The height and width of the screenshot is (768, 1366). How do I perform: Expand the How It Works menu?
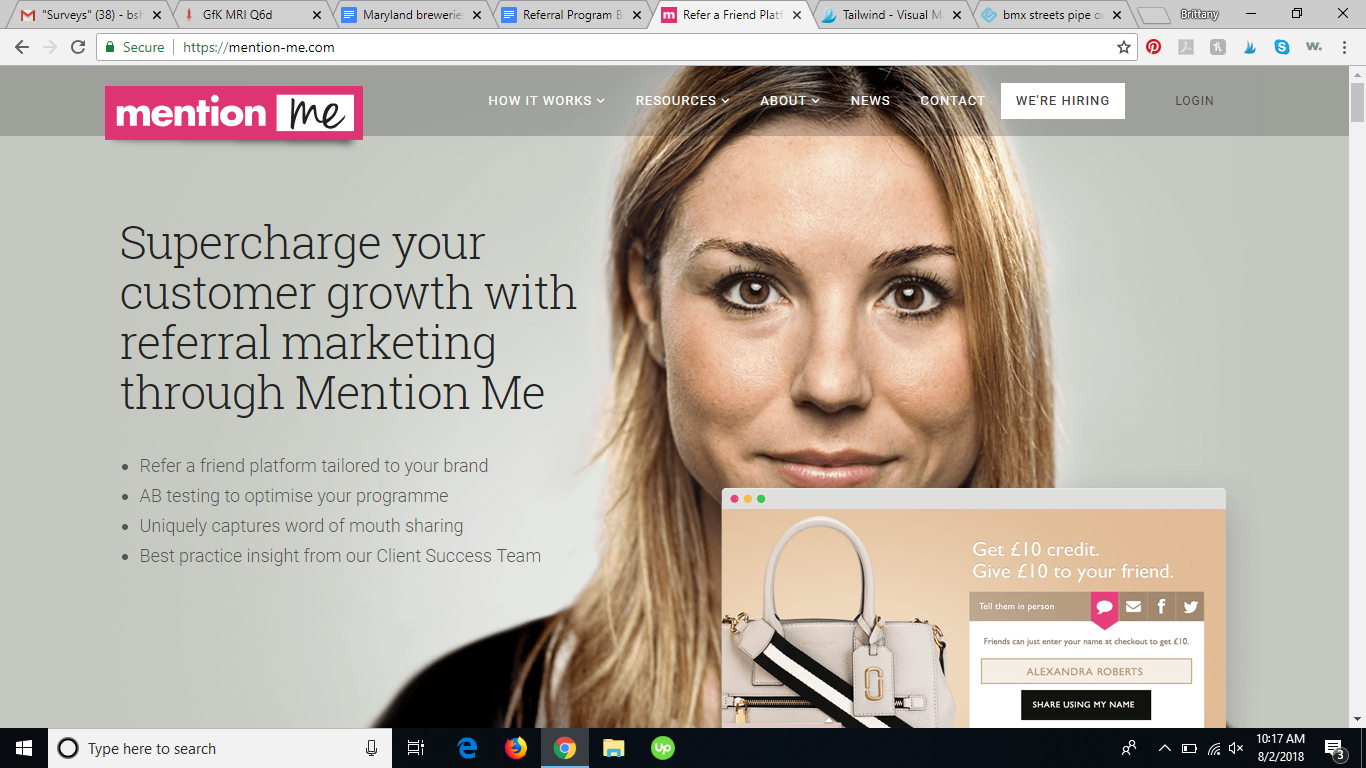coord(546,101)
